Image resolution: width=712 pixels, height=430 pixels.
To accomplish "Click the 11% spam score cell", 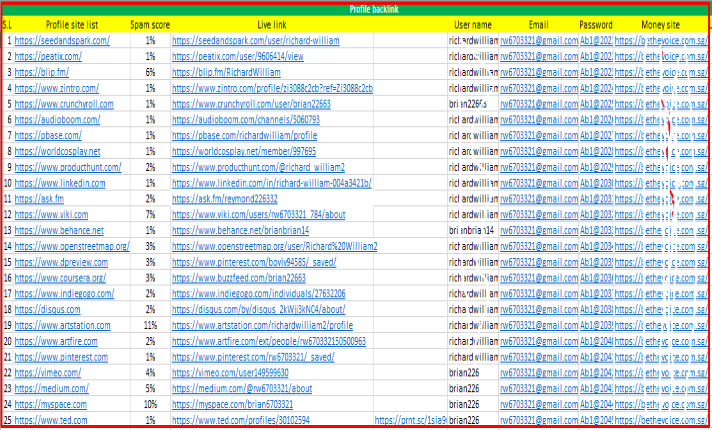I will (x=150, y=325).
